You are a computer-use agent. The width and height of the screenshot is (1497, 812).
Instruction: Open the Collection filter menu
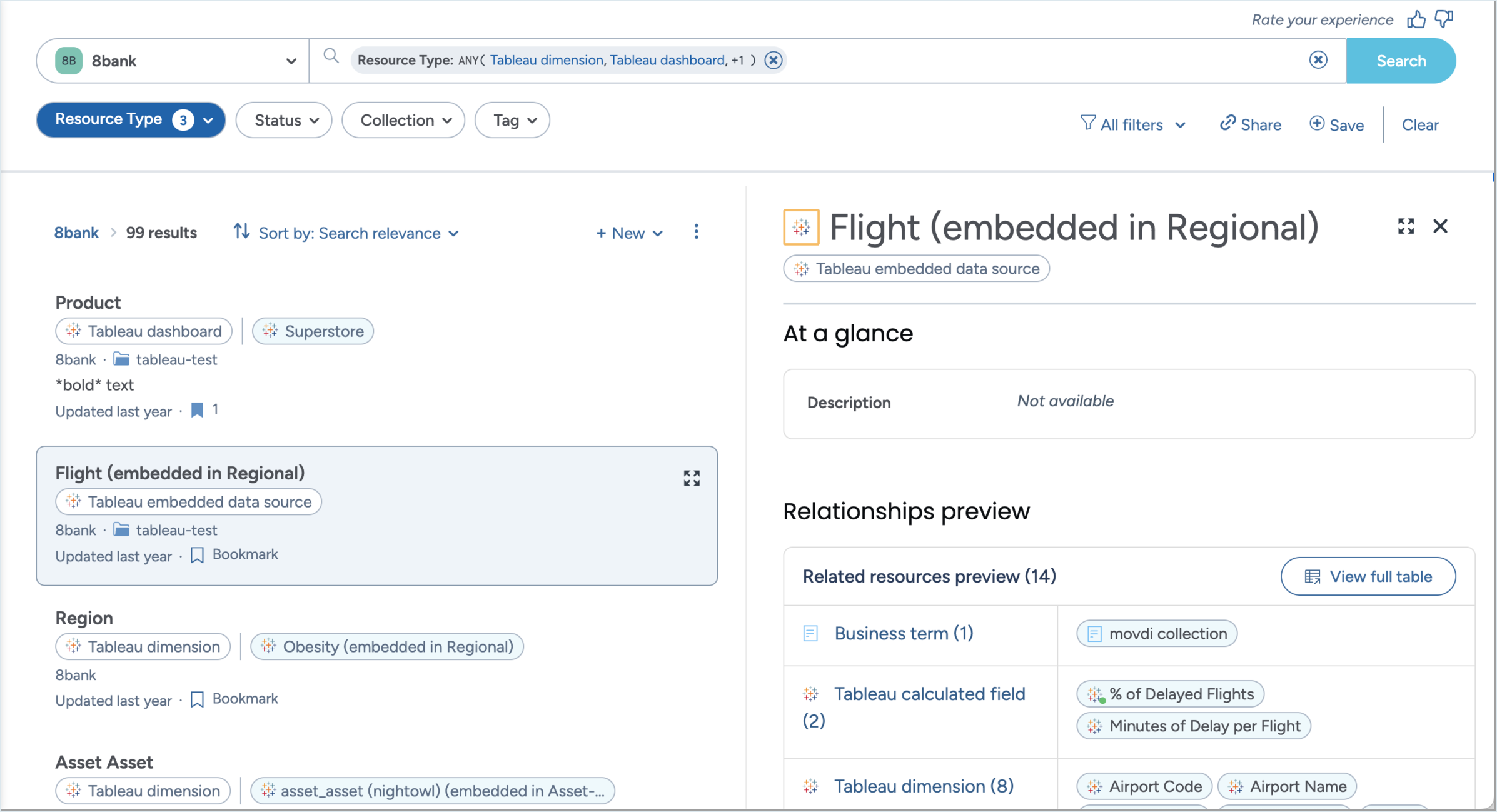pos(404,120)
